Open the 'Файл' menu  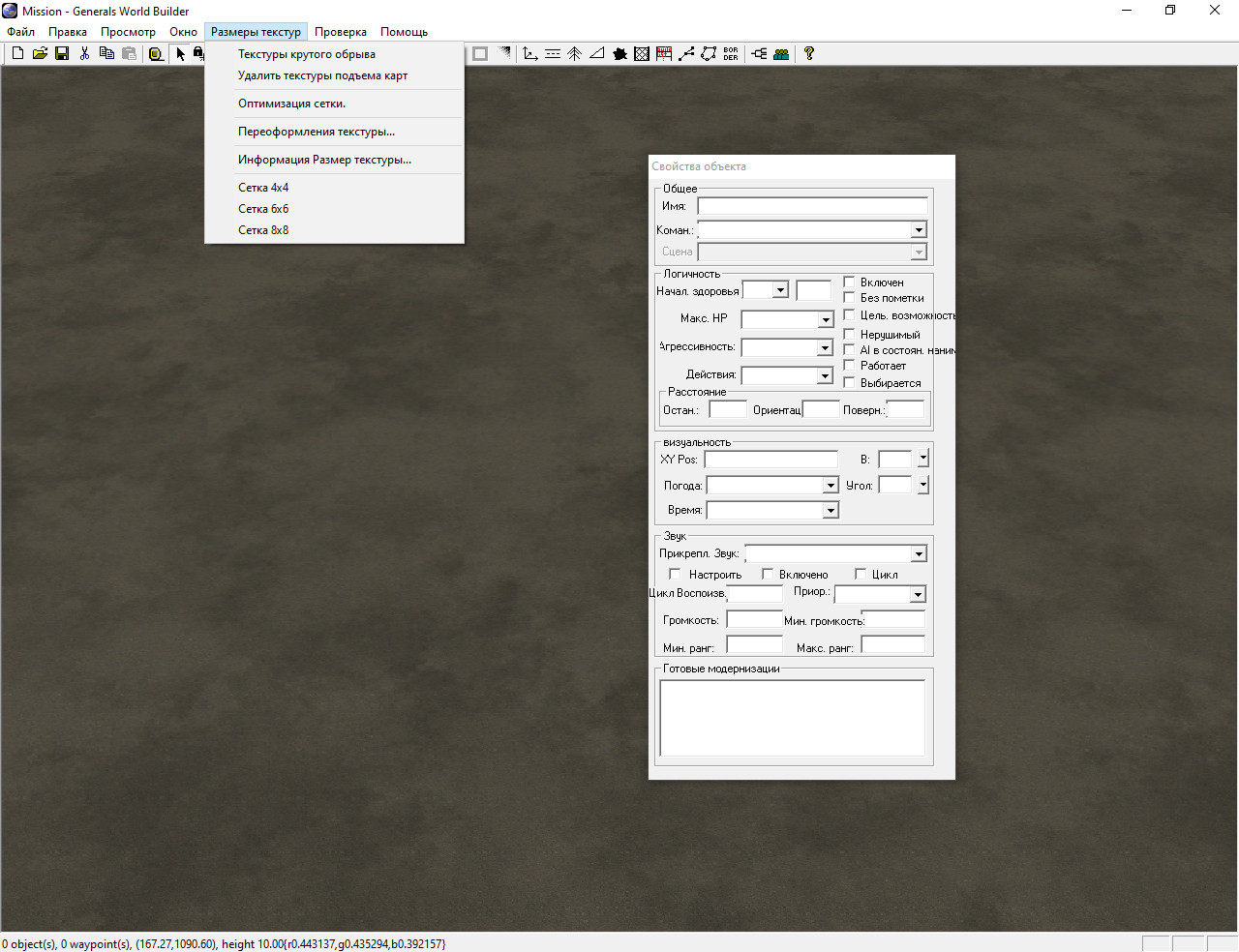pyautogui.click(x=20, y=32)
